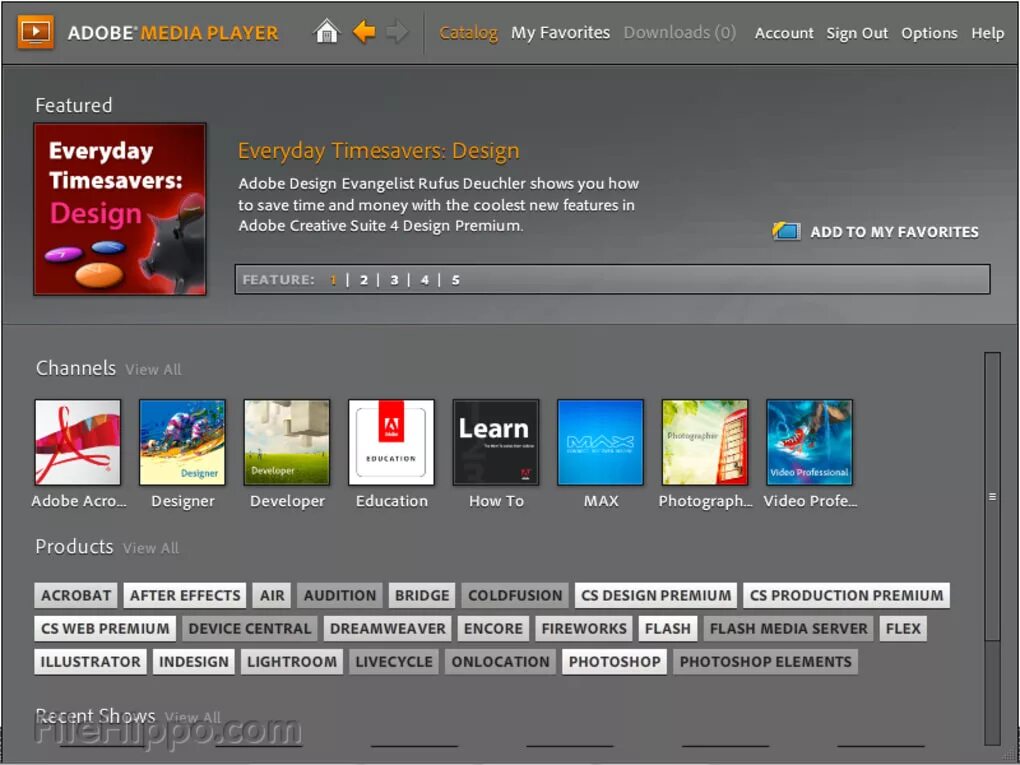Select the ONLOCATION product tag

click(x=500, y=662)
